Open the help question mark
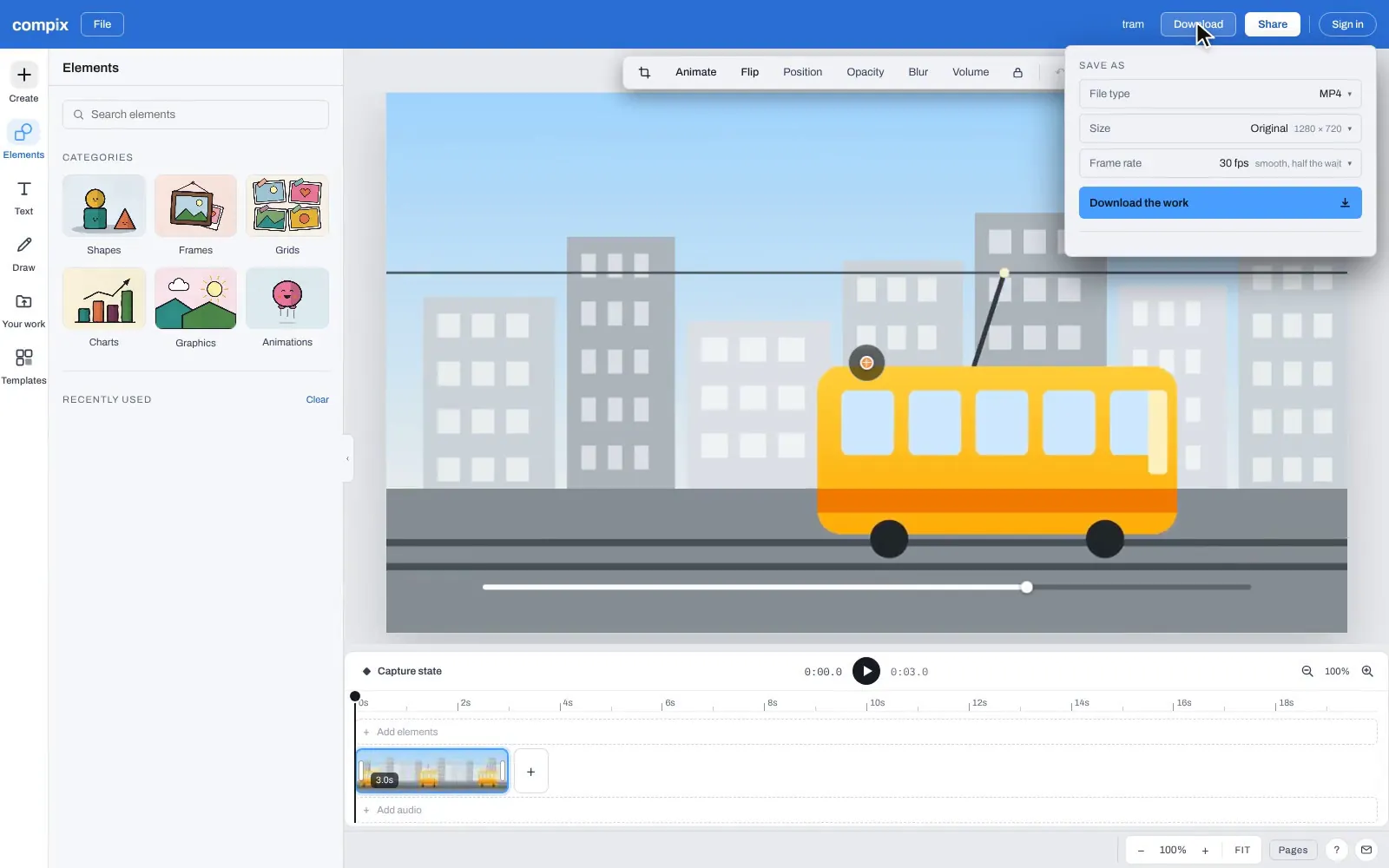Viewport: 1389px width, 868px height. tap(1337, 850)
